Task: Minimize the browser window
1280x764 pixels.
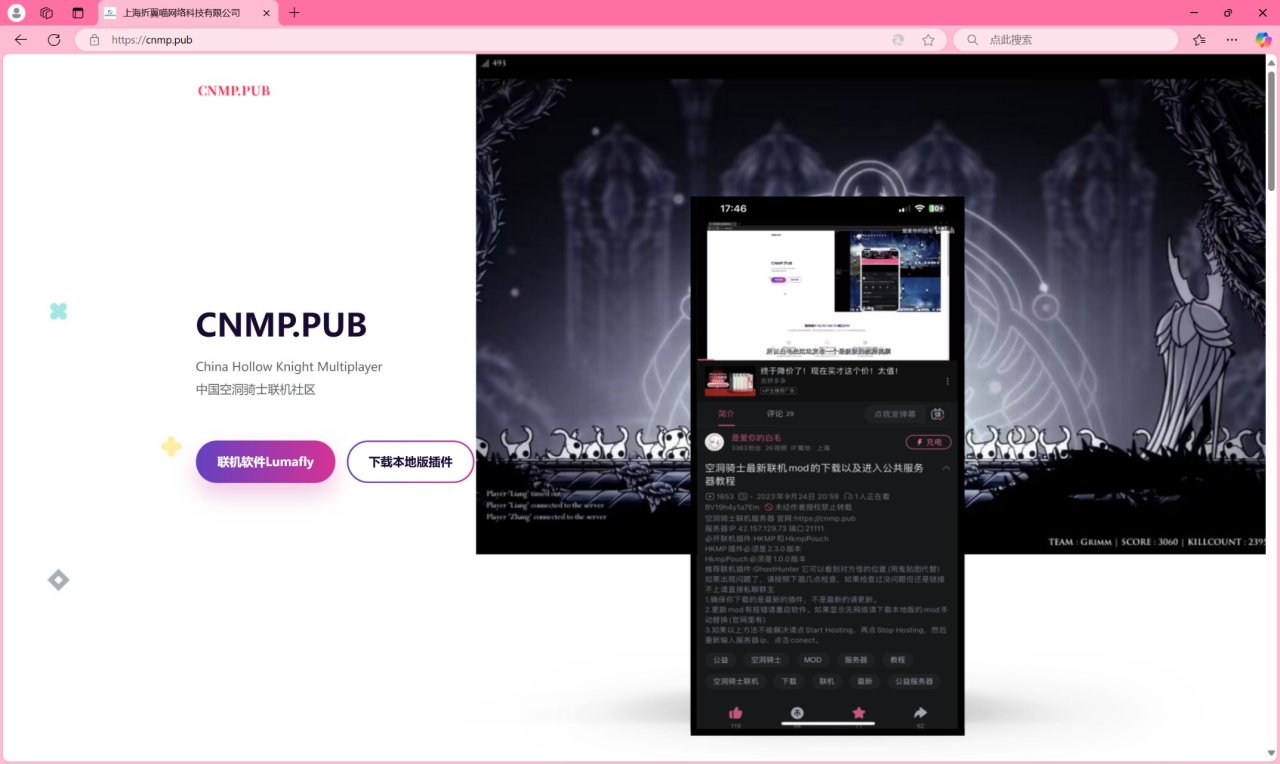Action: click(x=1195, y=13)
